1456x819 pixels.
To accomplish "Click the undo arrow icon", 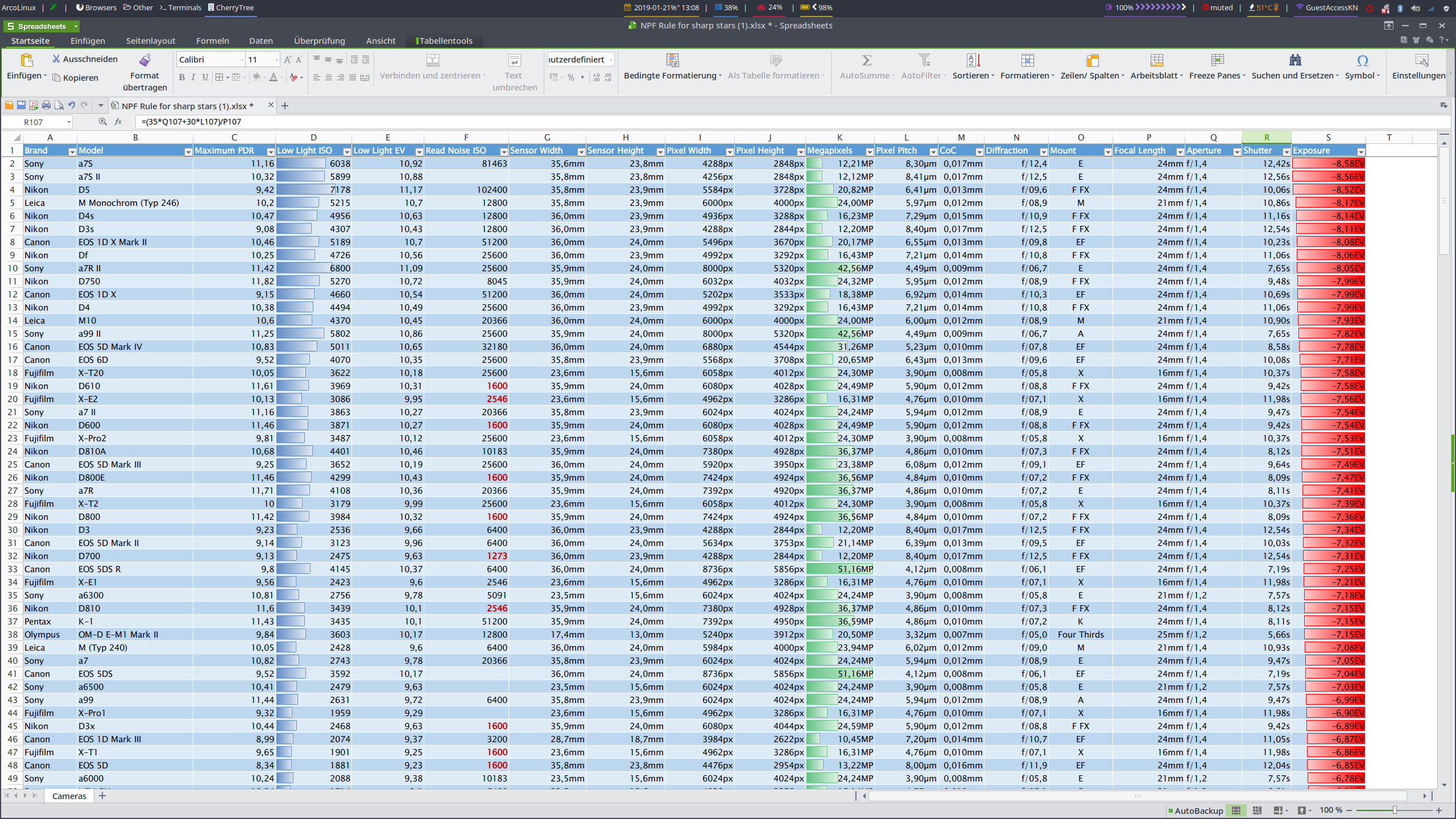I will 72,105.
